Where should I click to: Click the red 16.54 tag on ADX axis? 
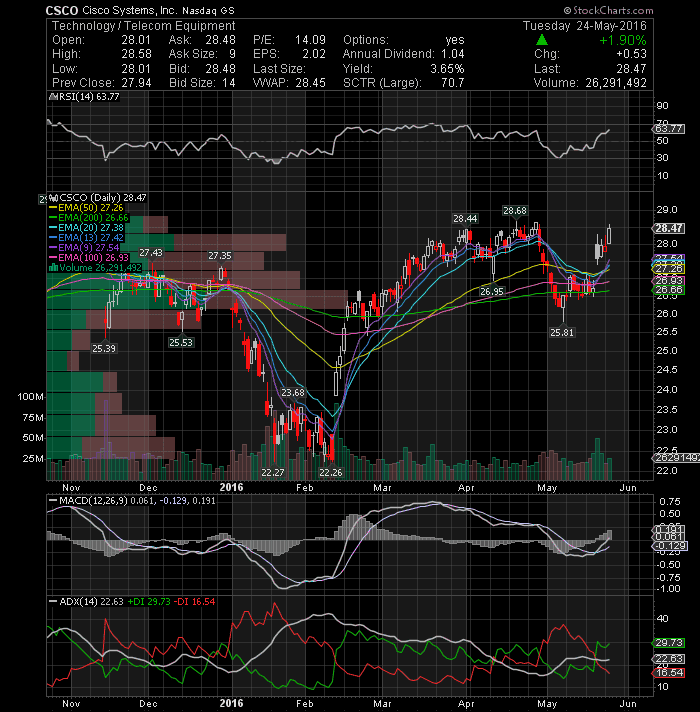(x=669, y=672)
